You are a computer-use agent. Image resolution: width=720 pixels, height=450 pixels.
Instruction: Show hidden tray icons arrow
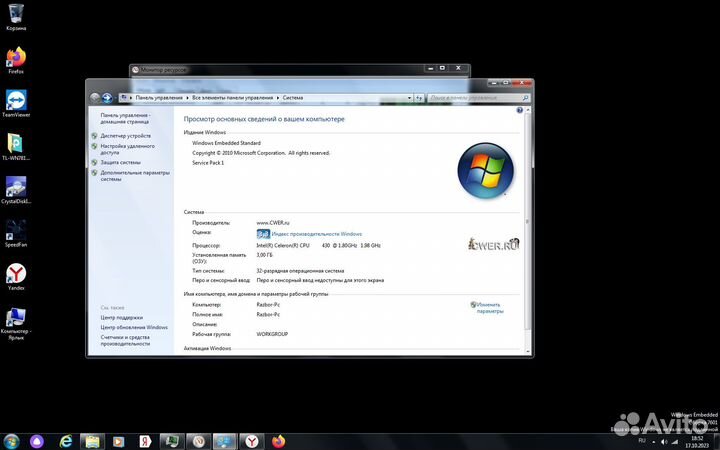click(653, 442)
